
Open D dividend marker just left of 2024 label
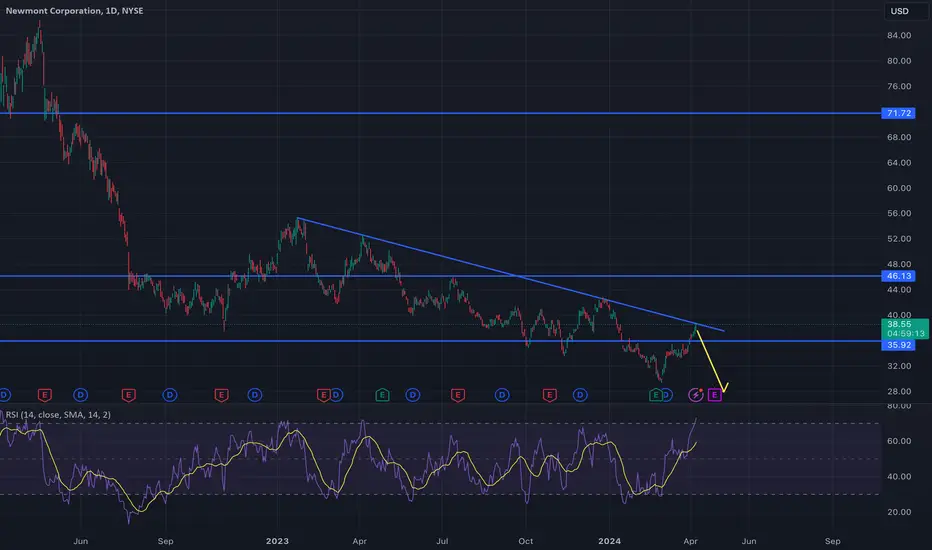580,395
